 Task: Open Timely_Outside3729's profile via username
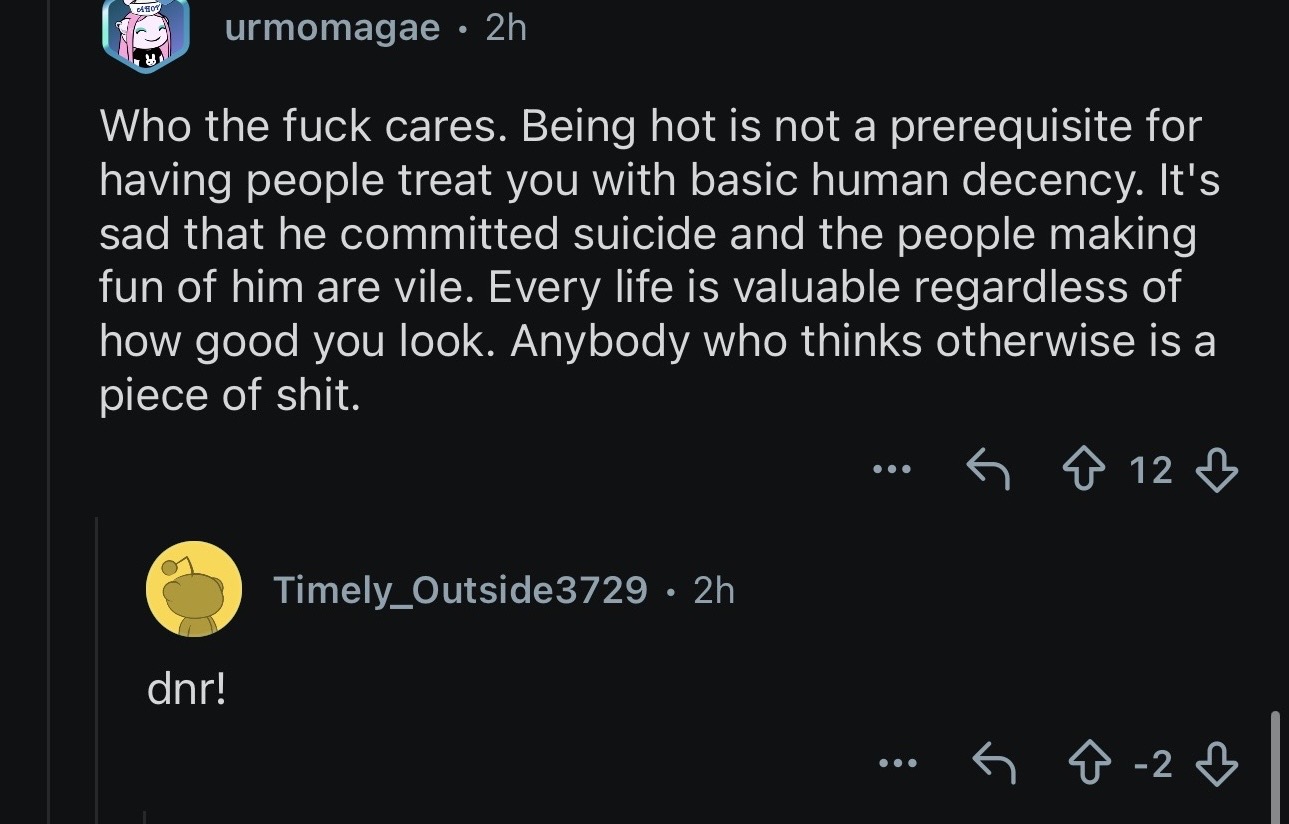[x=460, y=590]
